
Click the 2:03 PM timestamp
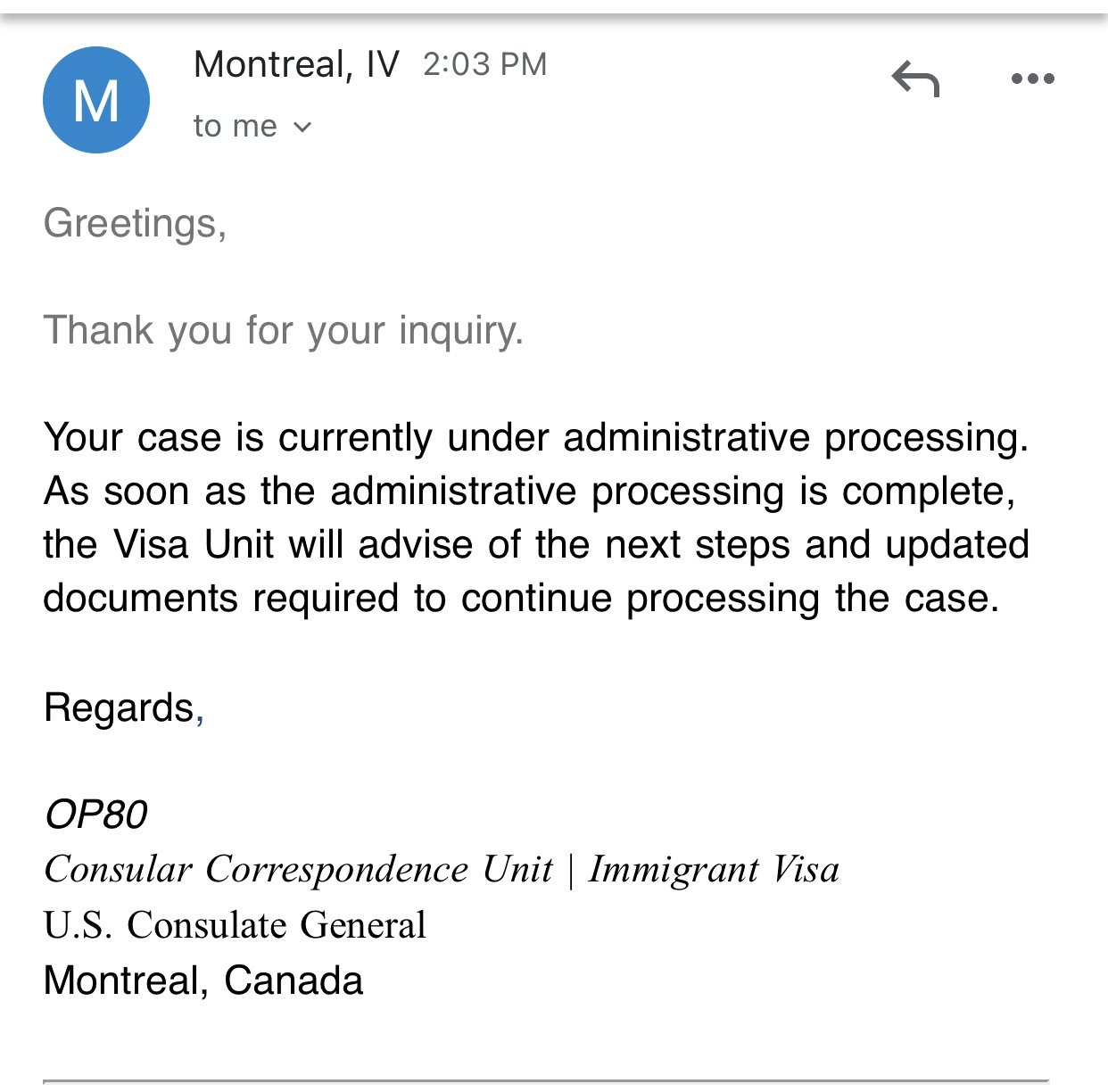484,64
